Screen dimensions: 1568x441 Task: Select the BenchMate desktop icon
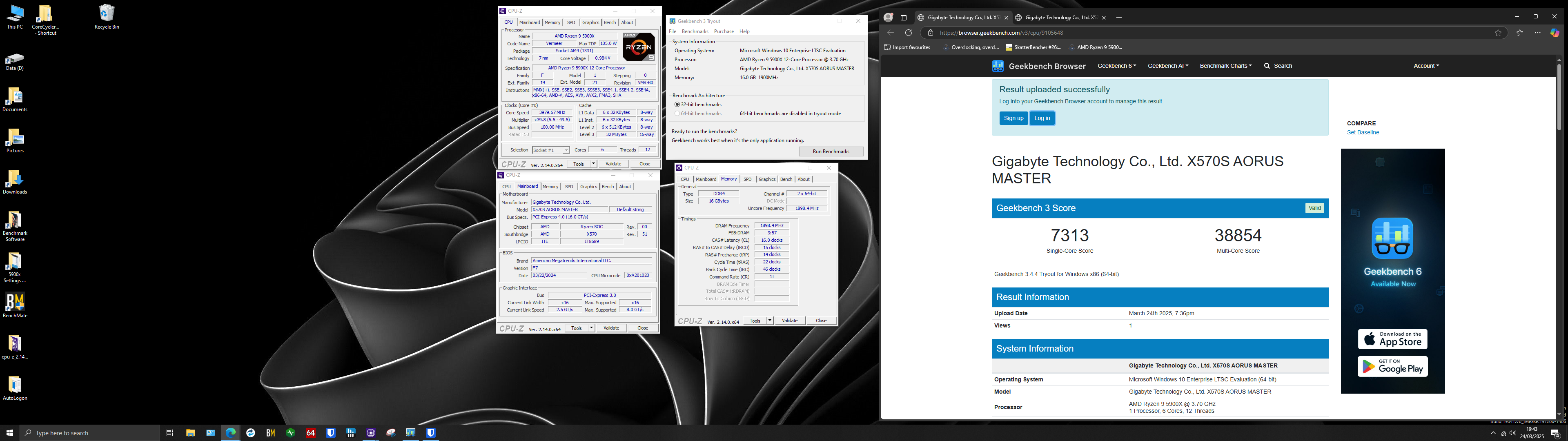pos(15,306)
